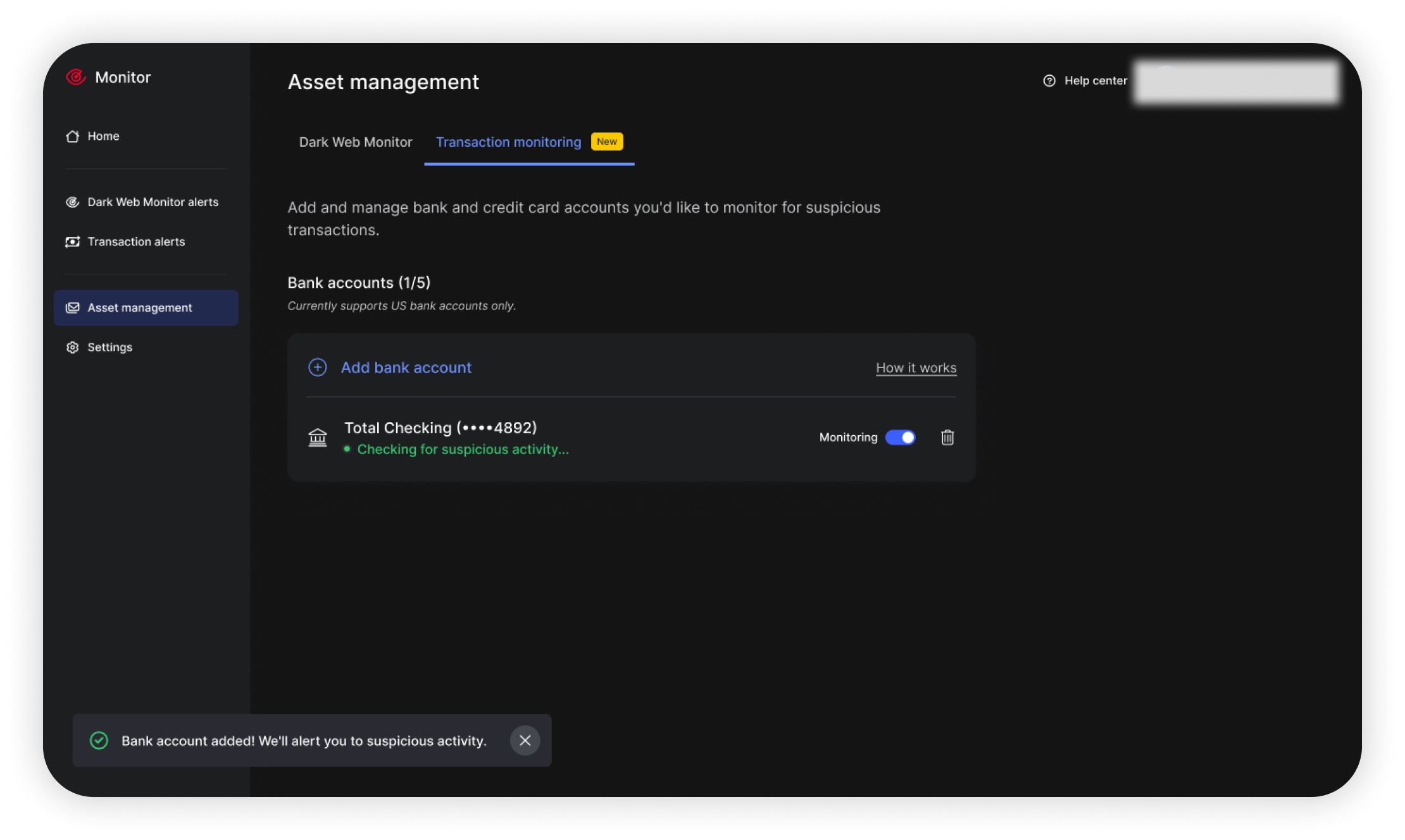The image size is (1405, 840).
Task: Click the bank account added toast message
Action: click(304, 741)
